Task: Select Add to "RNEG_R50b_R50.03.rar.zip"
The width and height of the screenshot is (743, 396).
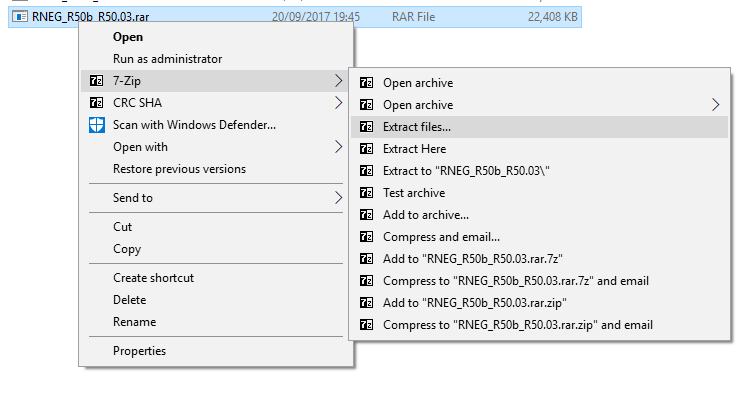Action: (539, 302)
